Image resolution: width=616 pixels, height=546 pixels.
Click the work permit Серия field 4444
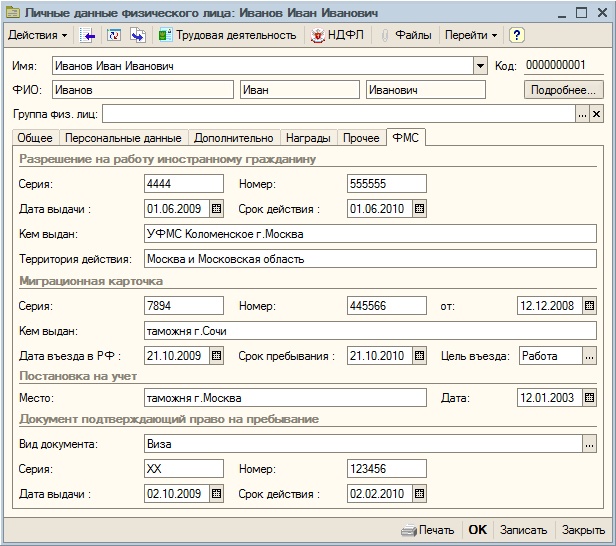click(184, 184)
